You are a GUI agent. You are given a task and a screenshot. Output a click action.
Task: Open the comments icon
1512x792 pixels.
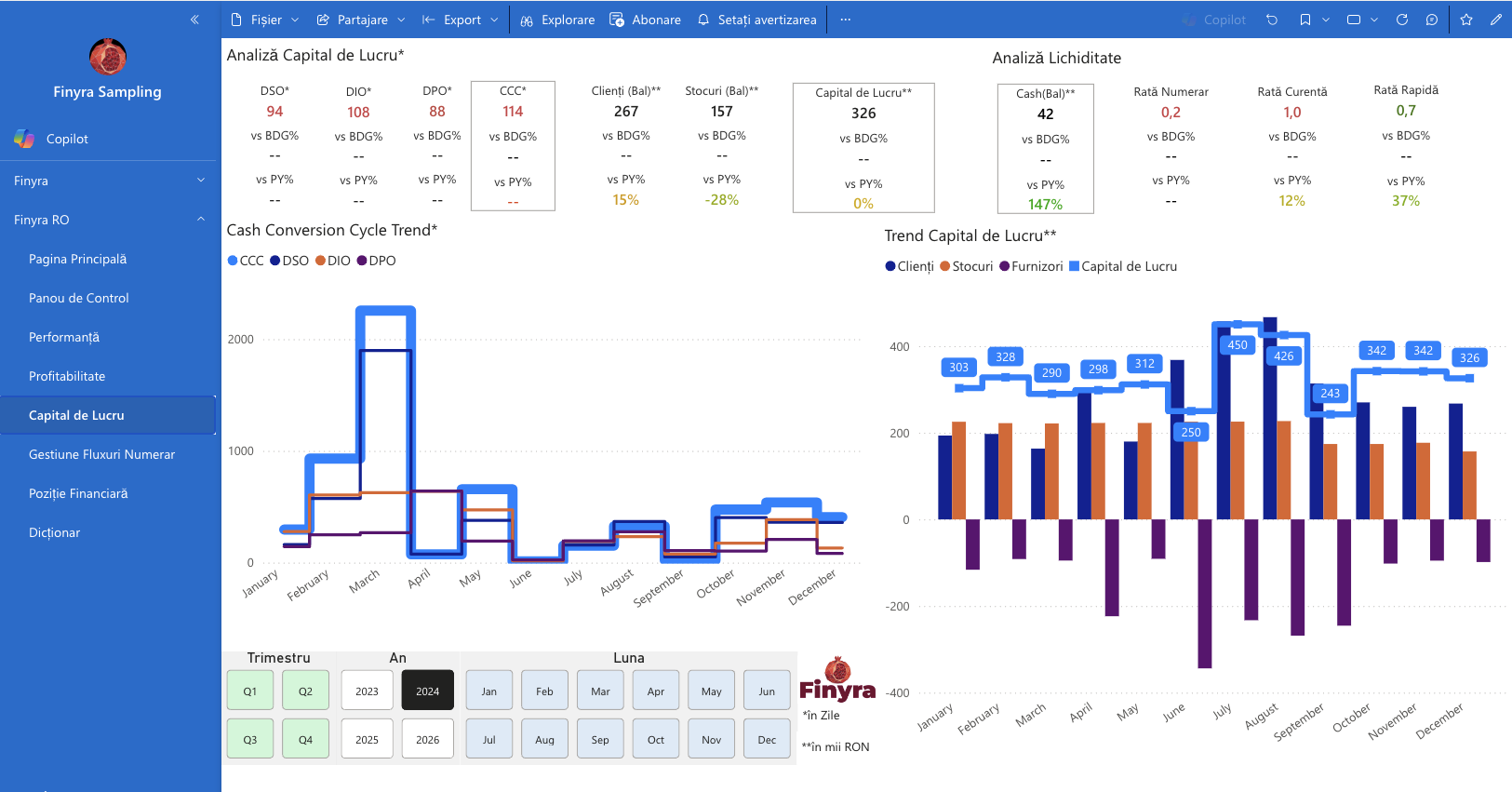click(x=1432, y=20)
